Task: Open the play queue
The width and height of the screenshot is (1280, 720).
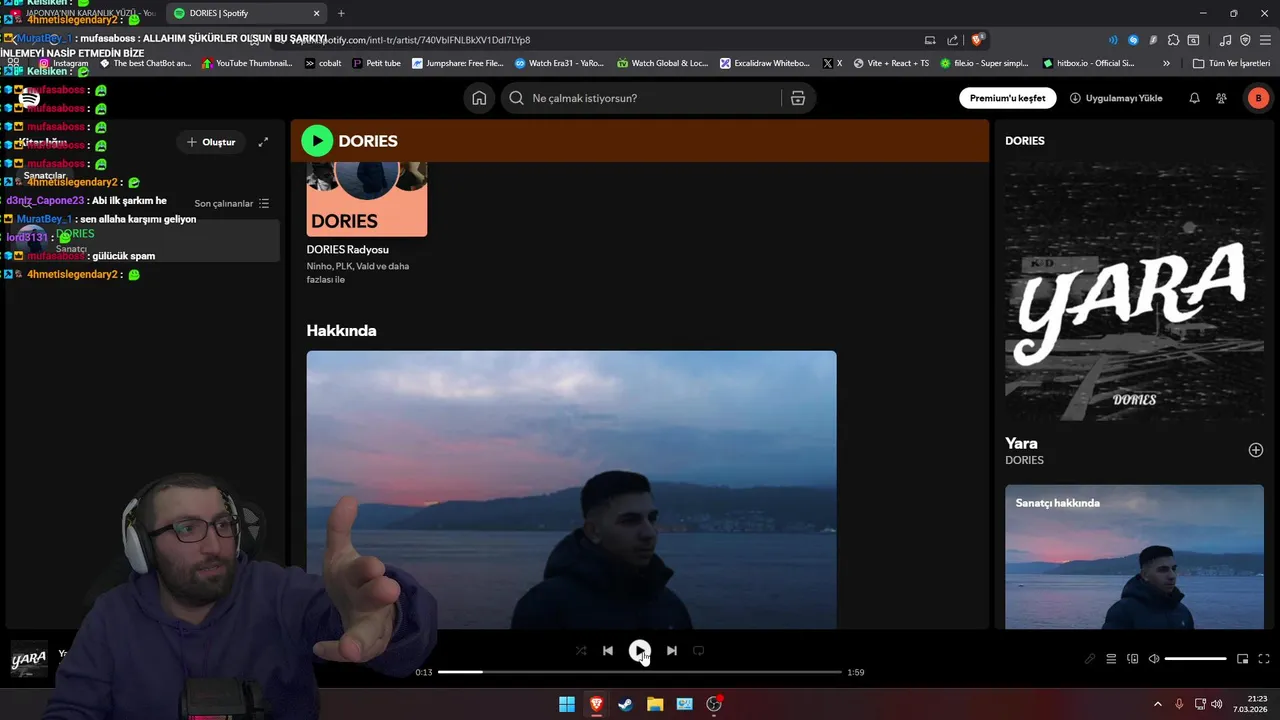Action: tap(1111, 659)
